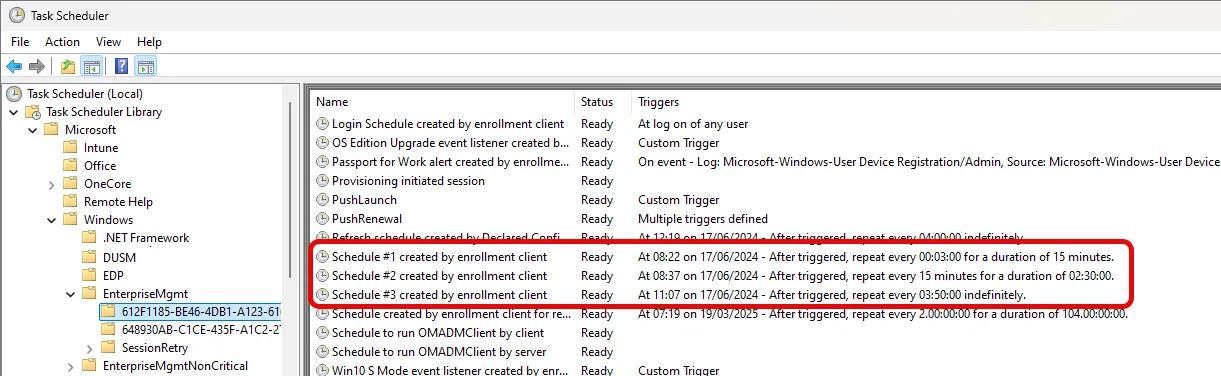Click the clock icon beside Schedule #1

[x=322, y=257]
